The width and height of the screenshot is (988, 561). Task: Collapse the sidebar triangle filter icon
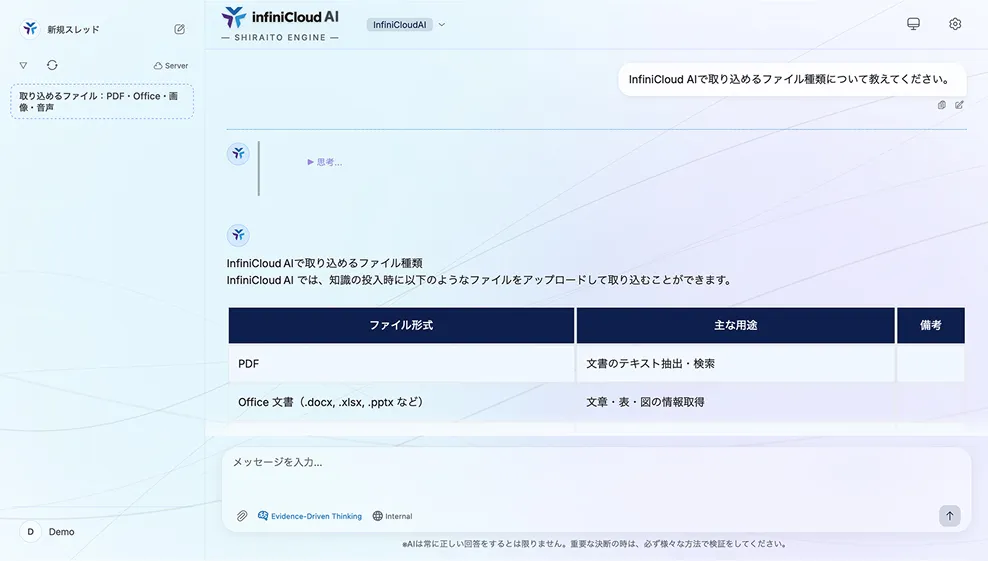[23, 65]
